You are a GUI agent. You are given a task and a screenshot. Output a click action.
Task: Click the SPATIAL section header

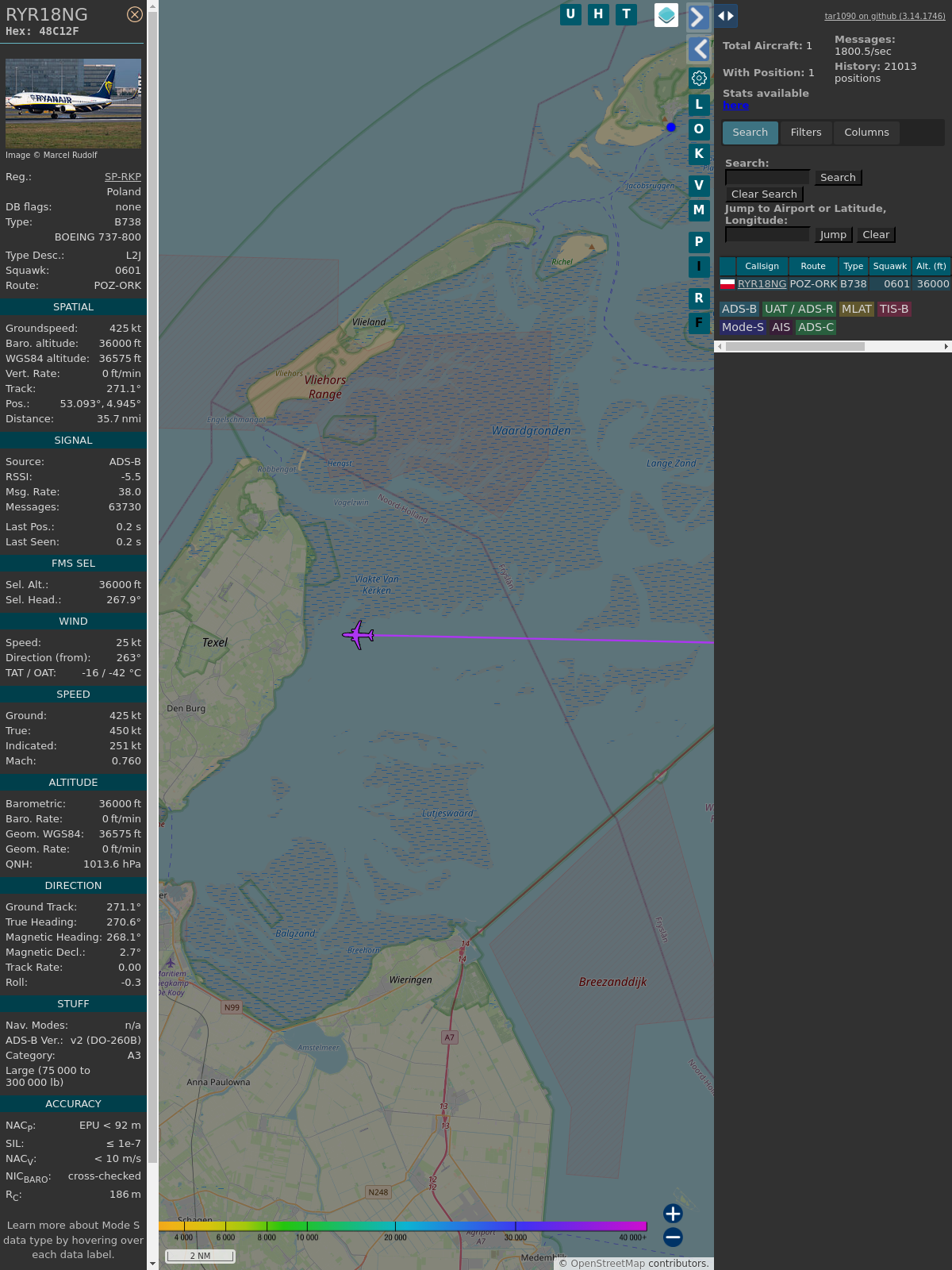[73, 307]
